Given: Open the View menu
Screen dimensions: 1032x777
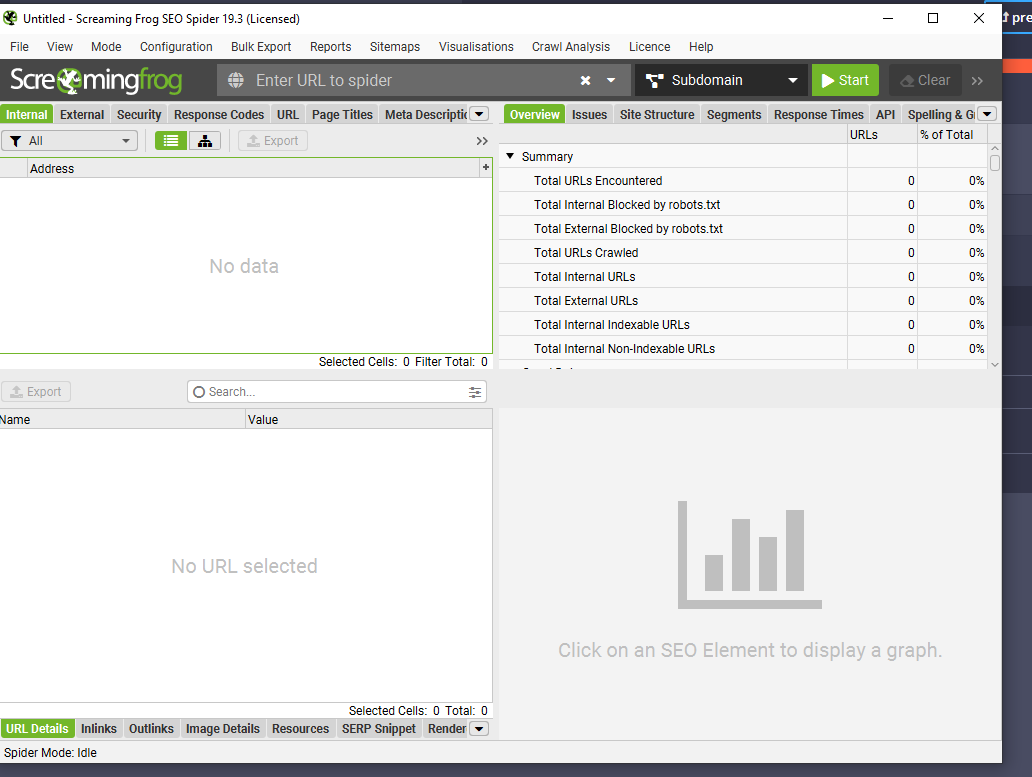Looking at the screenshot, I should 59,47.
